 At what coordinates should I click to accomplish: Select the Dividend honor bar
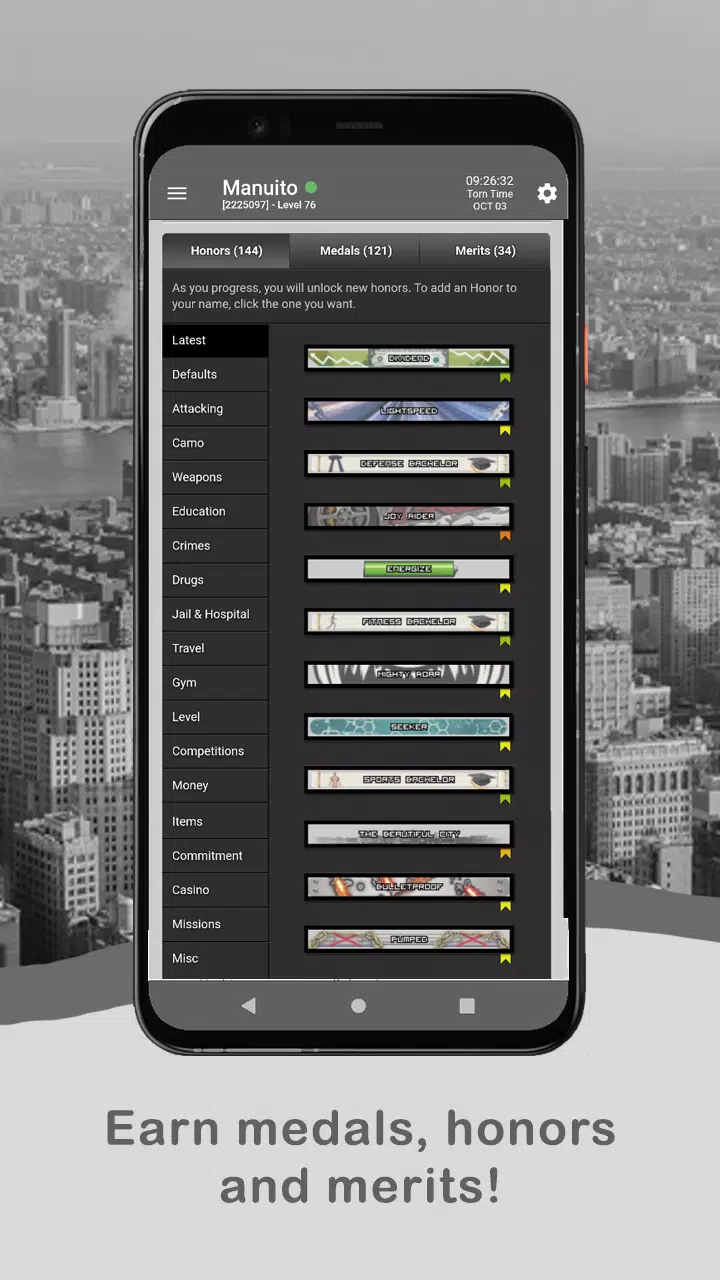(x=408, y=358)
